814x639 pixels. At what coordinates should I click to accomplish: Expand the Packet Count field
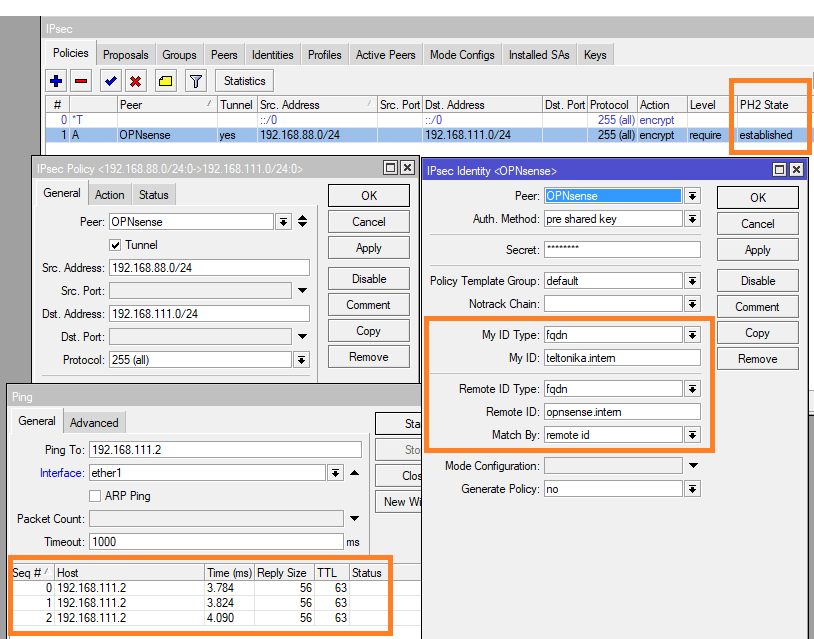click(355, 519)
